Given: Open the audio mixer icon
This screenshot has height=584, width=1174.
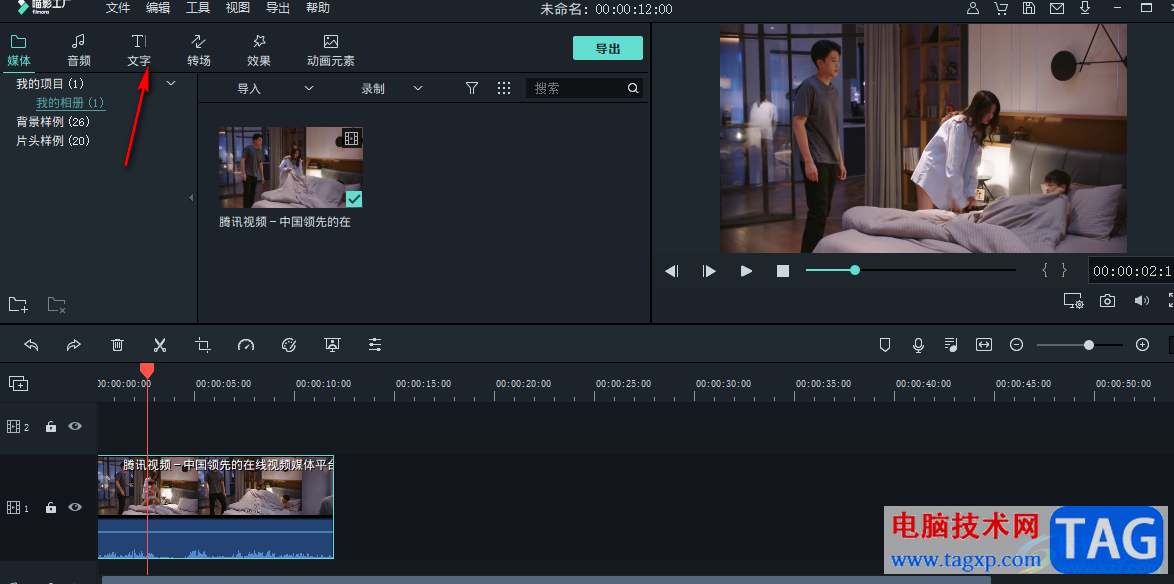Looking at the screenshot, I should 951,344.
